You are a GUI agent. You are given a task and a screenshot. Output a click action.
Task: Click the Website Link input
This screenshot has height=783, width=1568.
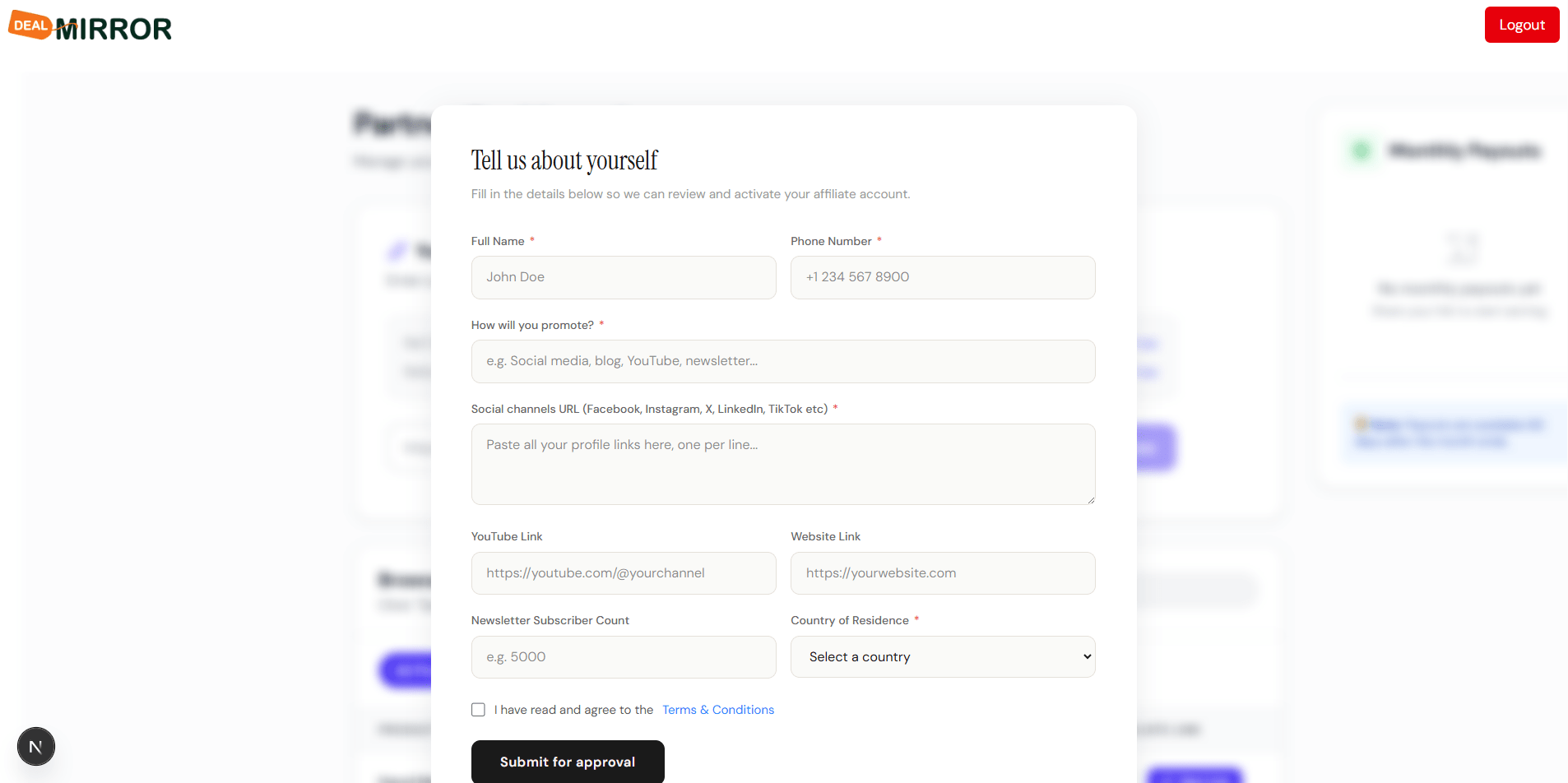pos(942,572)
